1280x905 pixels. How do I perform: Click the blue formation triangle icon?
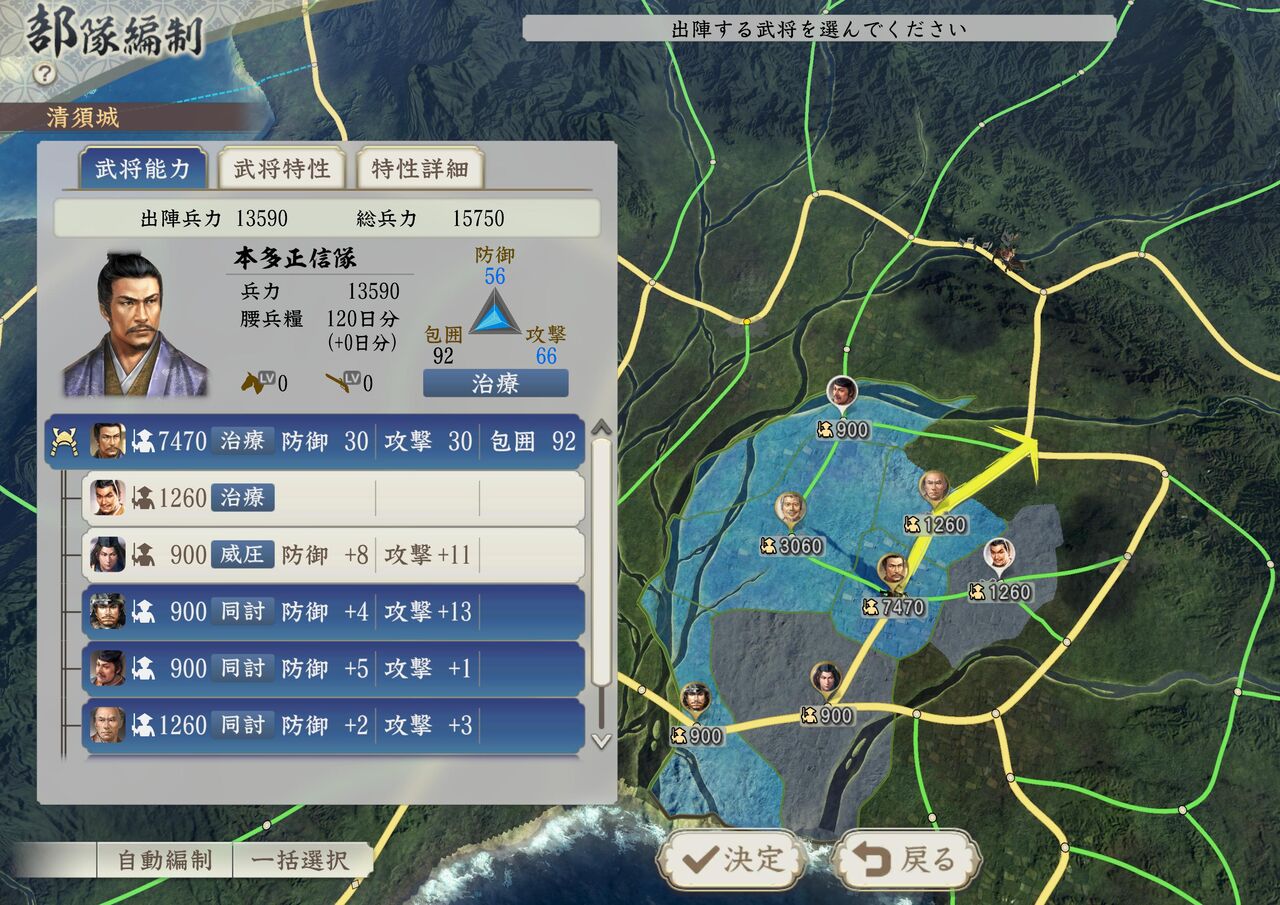coord(496,312)
